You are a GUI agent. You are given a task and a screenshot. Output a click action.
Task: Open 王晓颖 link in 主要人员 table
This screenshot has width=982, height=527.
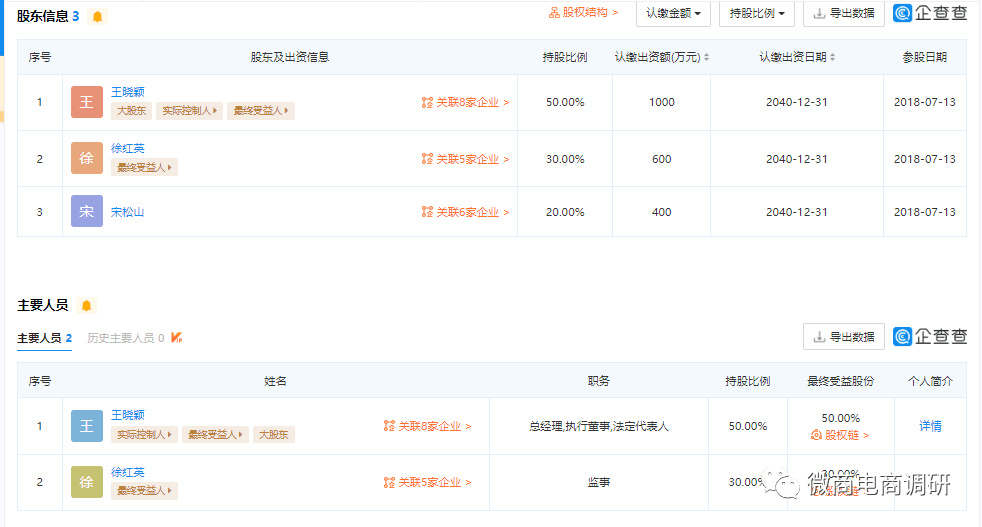[128, 415]
